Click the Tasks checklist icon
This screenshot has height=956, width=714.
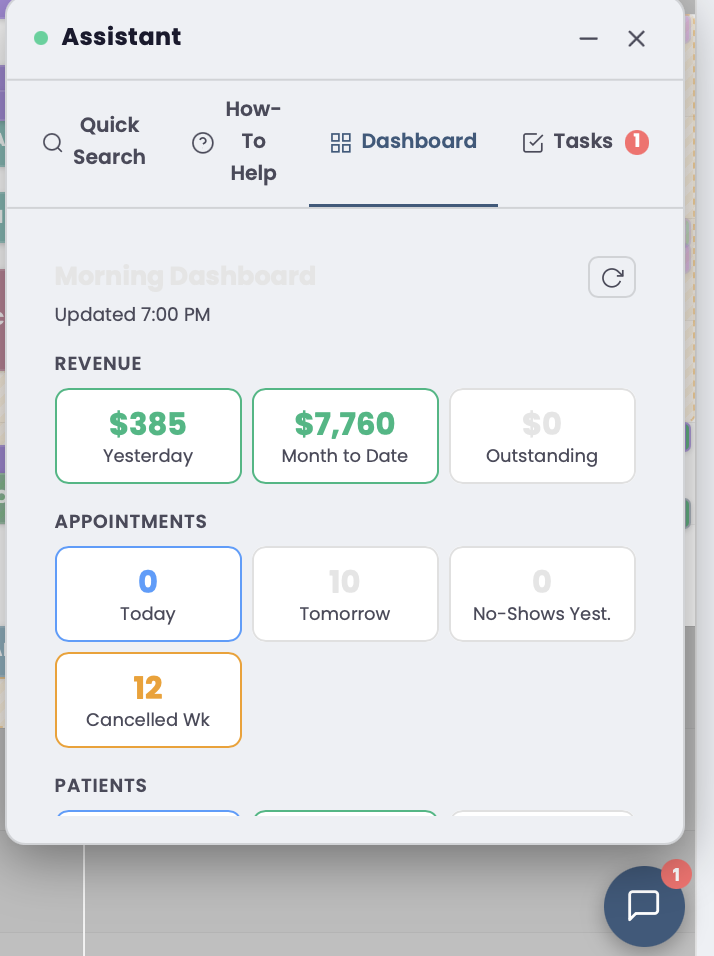point(531,141)
